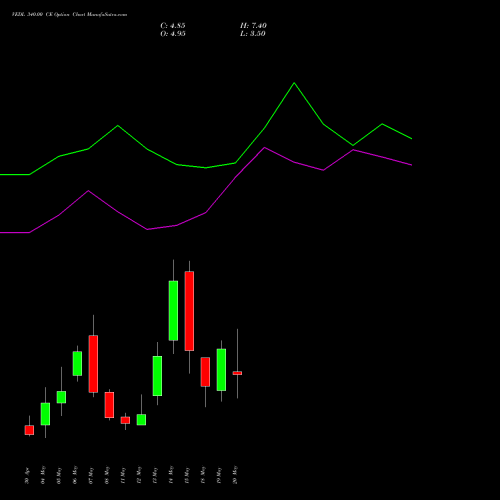Select the 11 May date label

(x=123, y=475)
